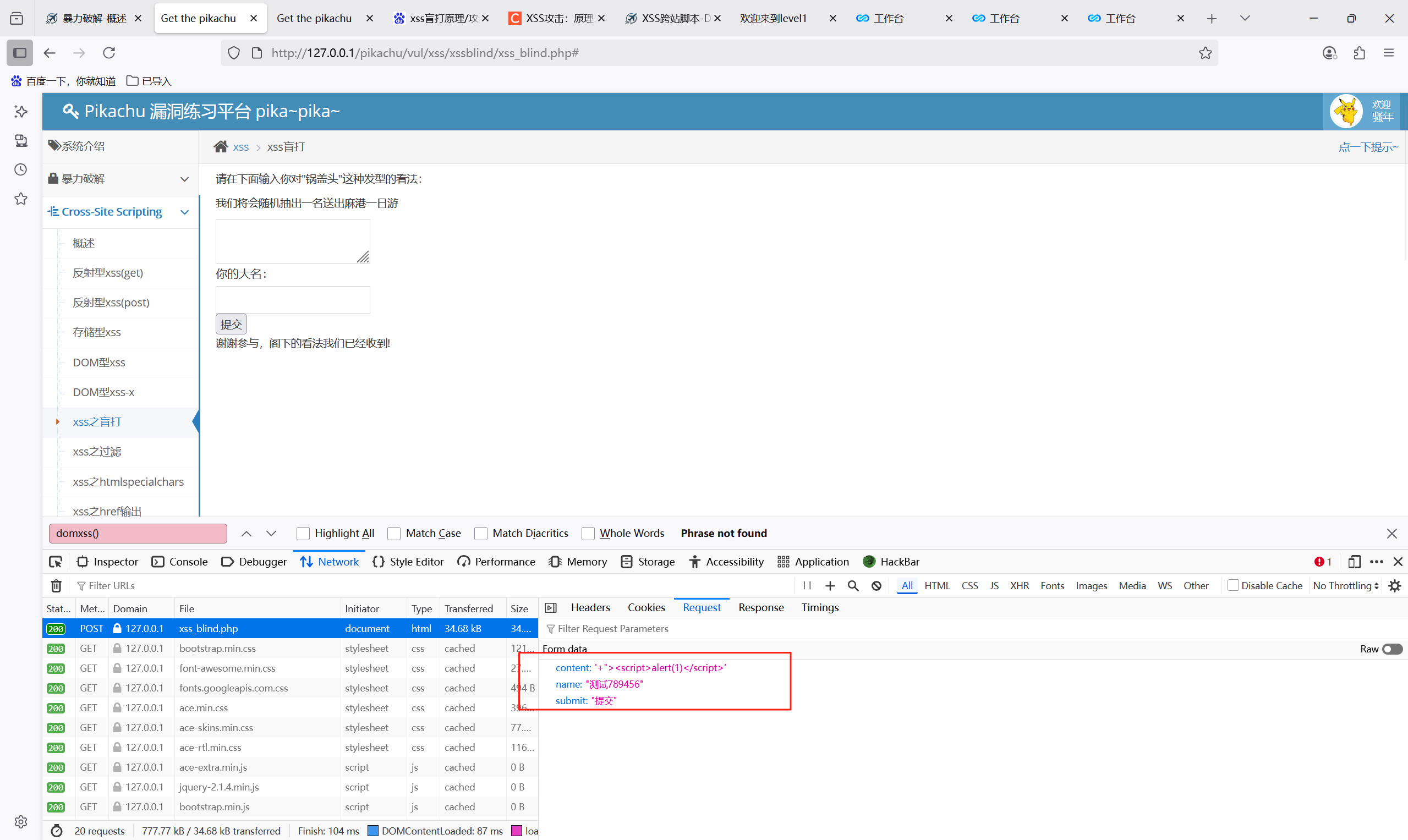Click the domxss() find bar input
This screenshot has height=840, width=1408.
[138, 533]
